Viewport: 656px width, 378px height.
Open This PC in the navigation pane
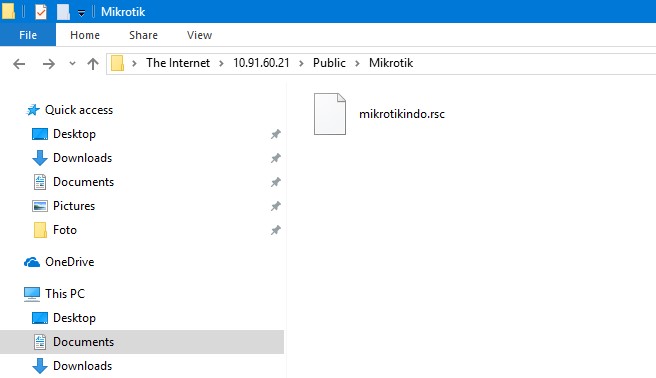[x=65, y=294]
